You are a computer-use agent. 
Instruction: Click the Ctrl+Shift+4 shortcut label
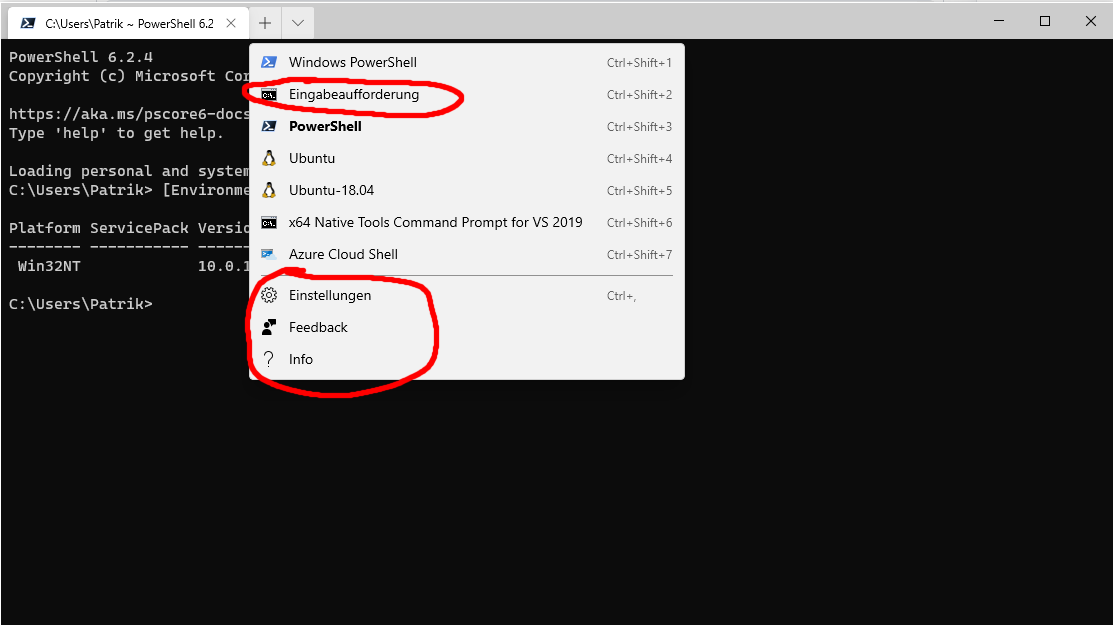(x=639, y=159)
